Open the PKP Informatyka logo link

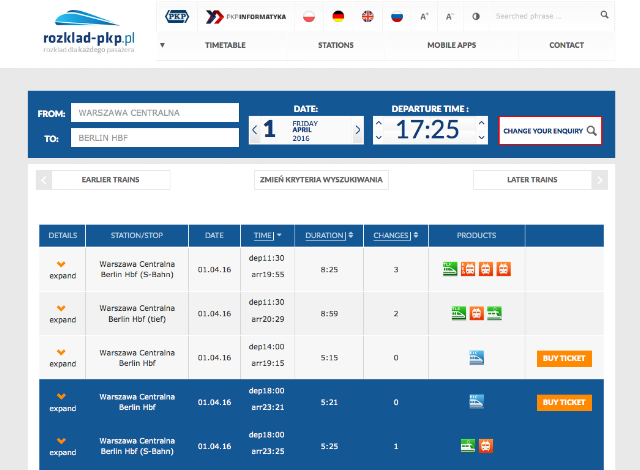pos(246,17)
